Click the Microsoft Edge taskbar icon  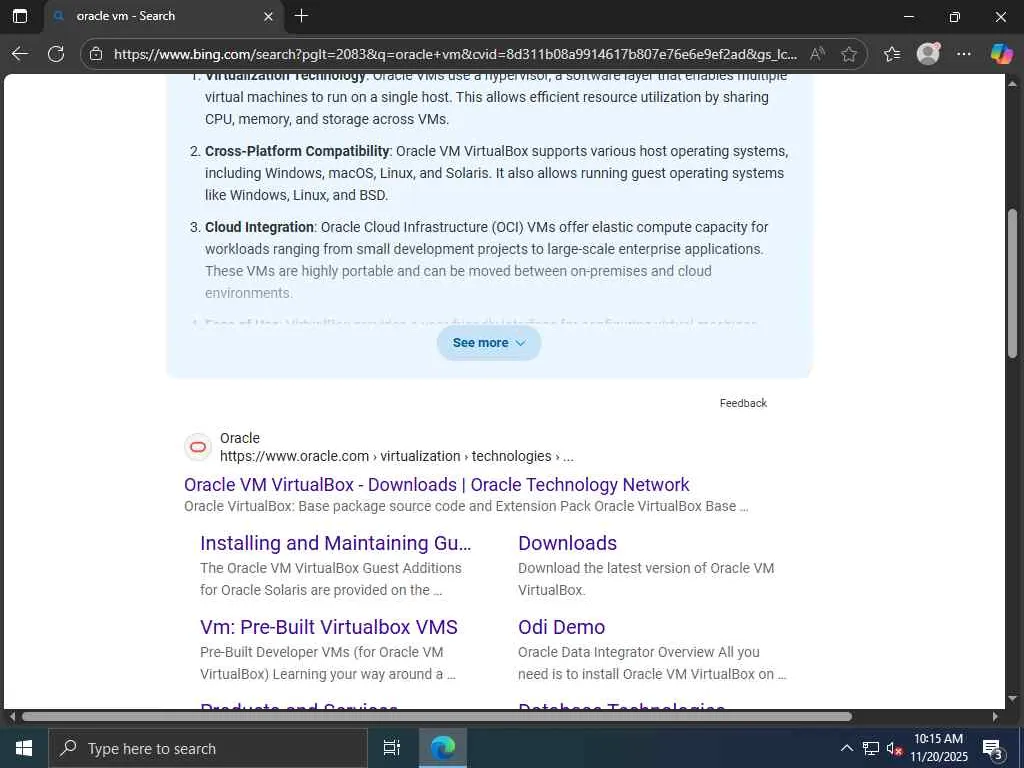[x=442, y=748]
